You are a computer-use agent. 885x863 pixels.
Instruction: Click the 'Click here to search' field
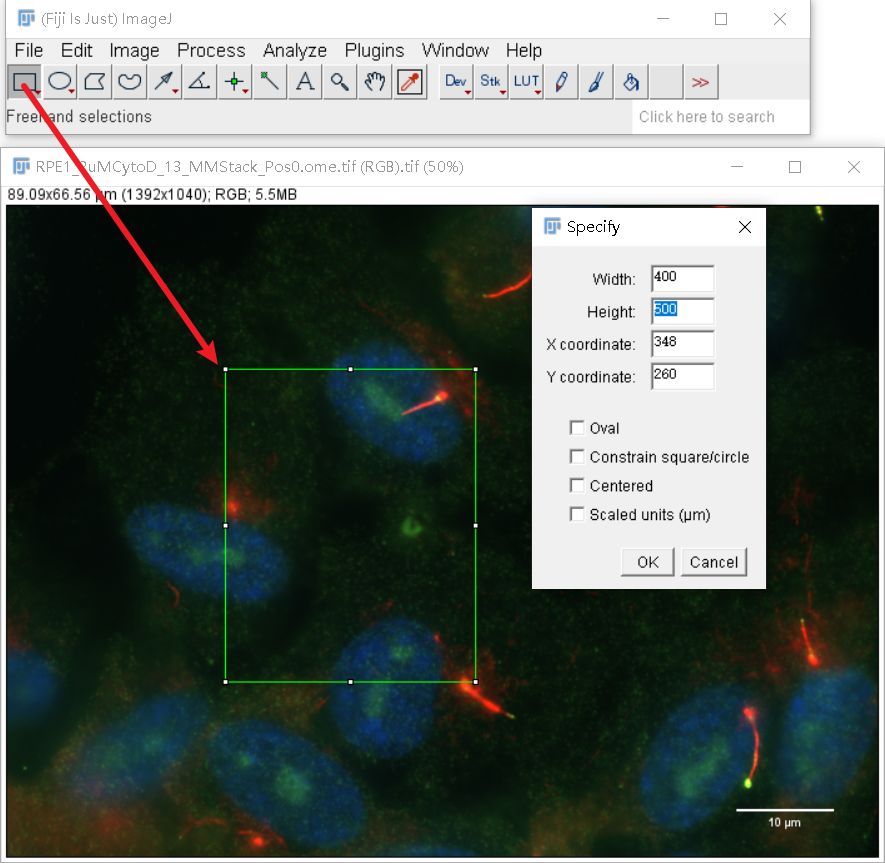tap(720, 117)
